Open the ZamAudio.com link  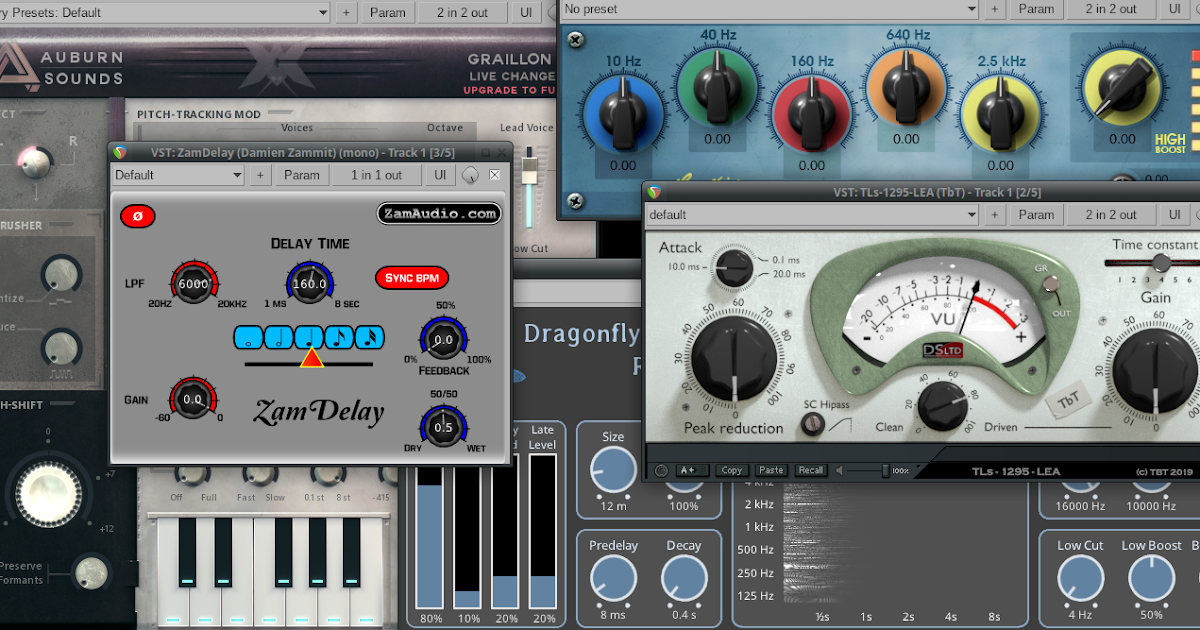pyautogui.click(x=439, y=213)
